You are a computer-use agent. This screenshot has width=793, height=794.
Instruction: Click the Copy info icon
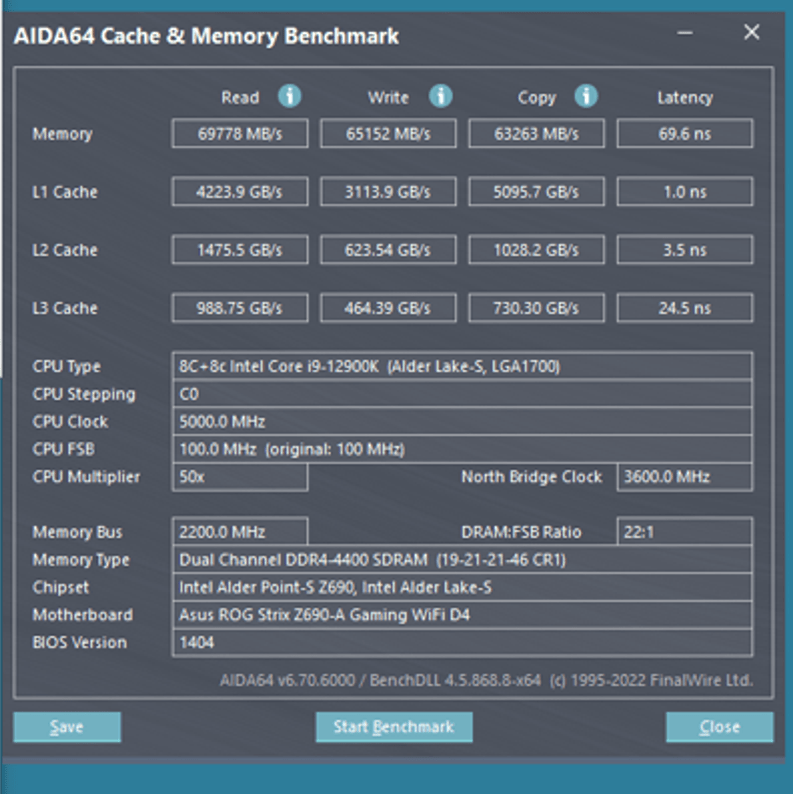click(x=586, y=96)
